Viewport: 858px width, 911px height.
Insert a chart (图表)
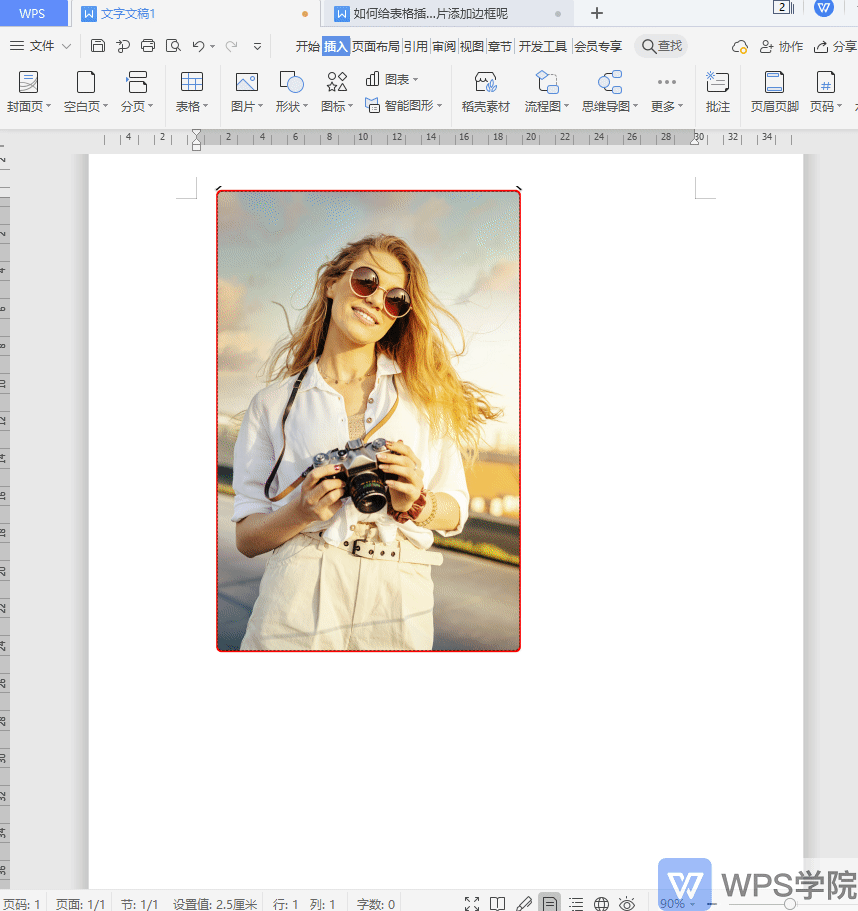(392, 79)
